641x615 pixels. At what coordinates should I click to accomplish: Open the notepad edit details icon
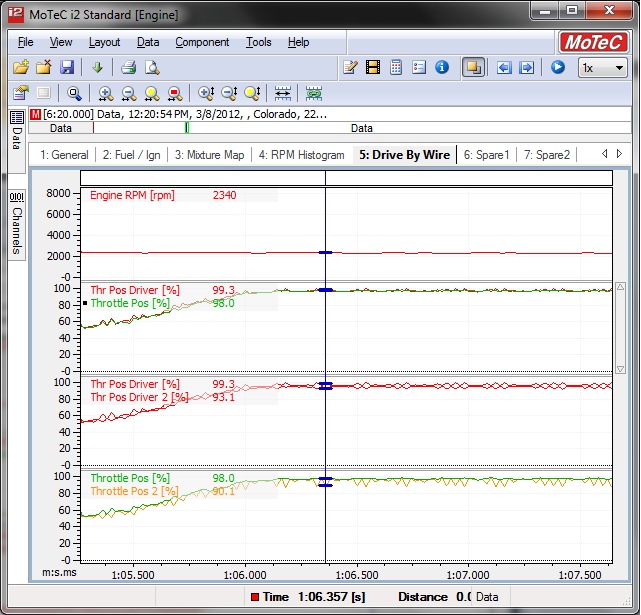[350, 67]
